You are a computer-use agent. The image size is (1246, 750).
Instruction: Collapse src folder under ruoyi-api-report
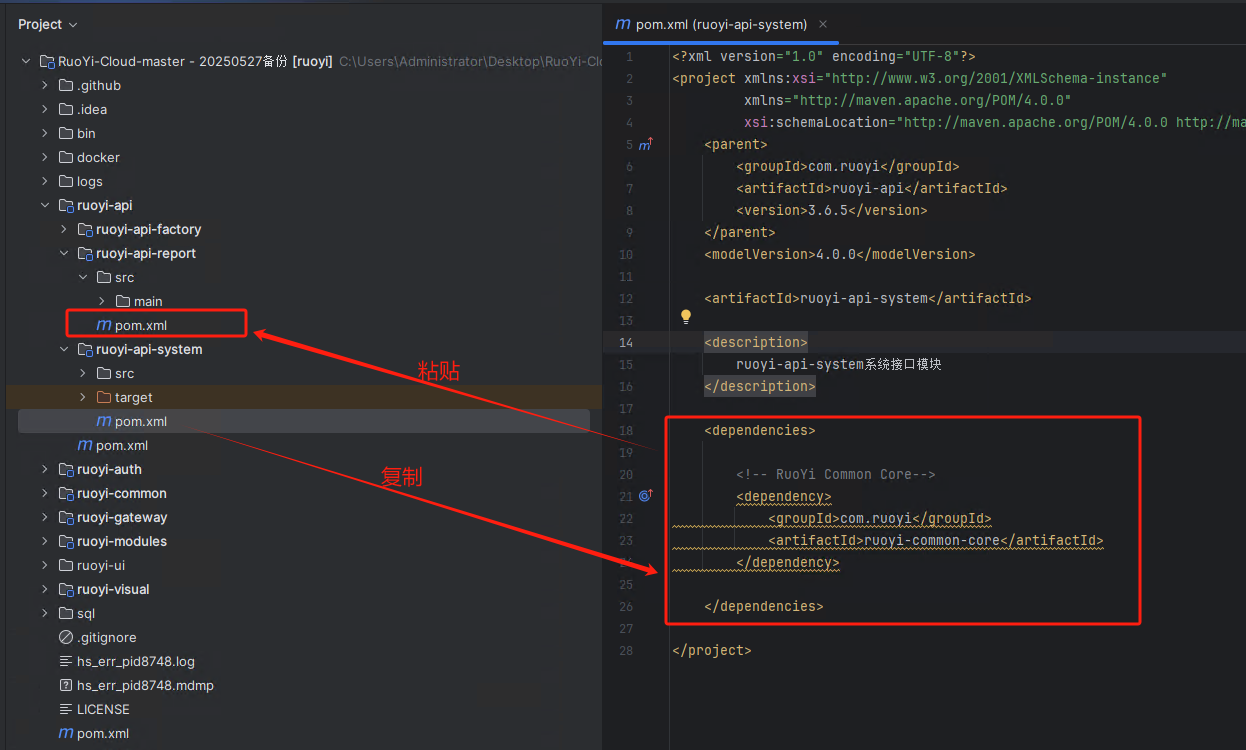[83, 277]
